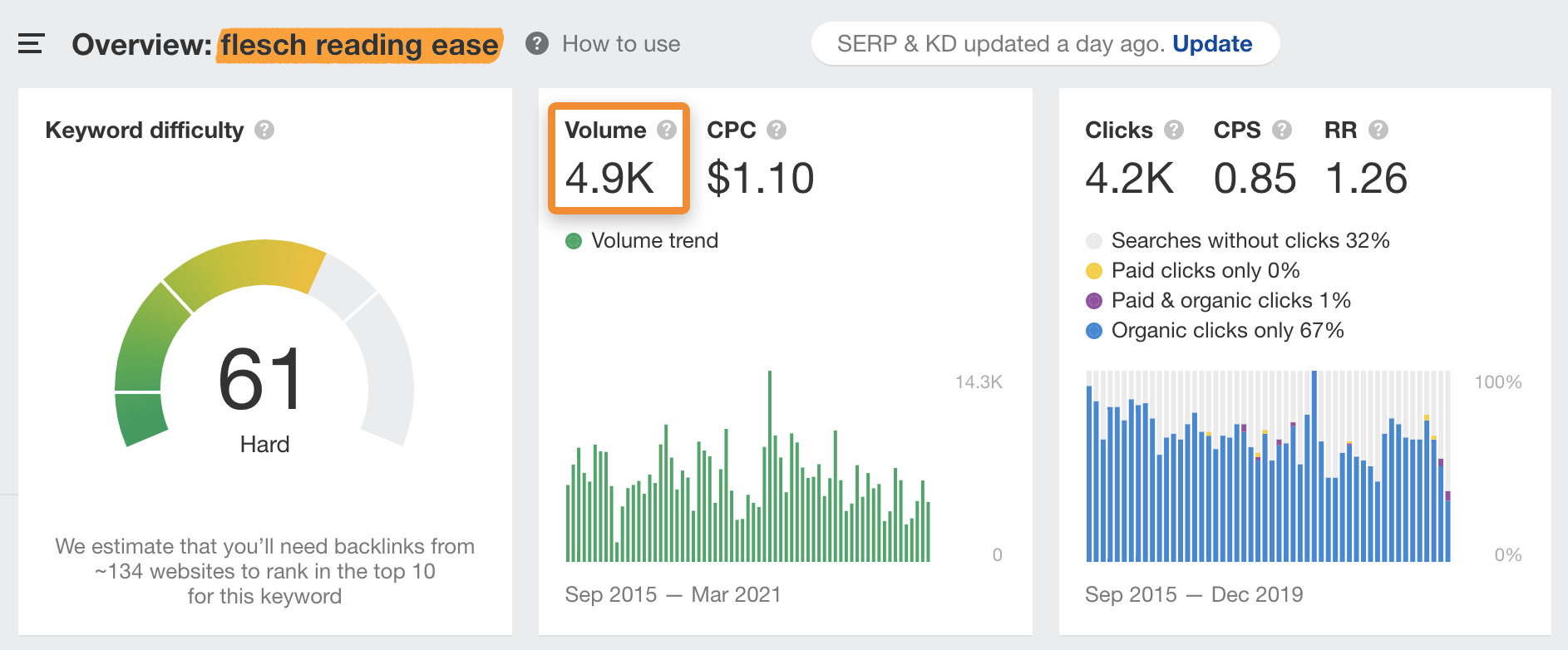Click the CPC help question mark
The height and width of the screenshot is (650, 1568).
(777, 130)
